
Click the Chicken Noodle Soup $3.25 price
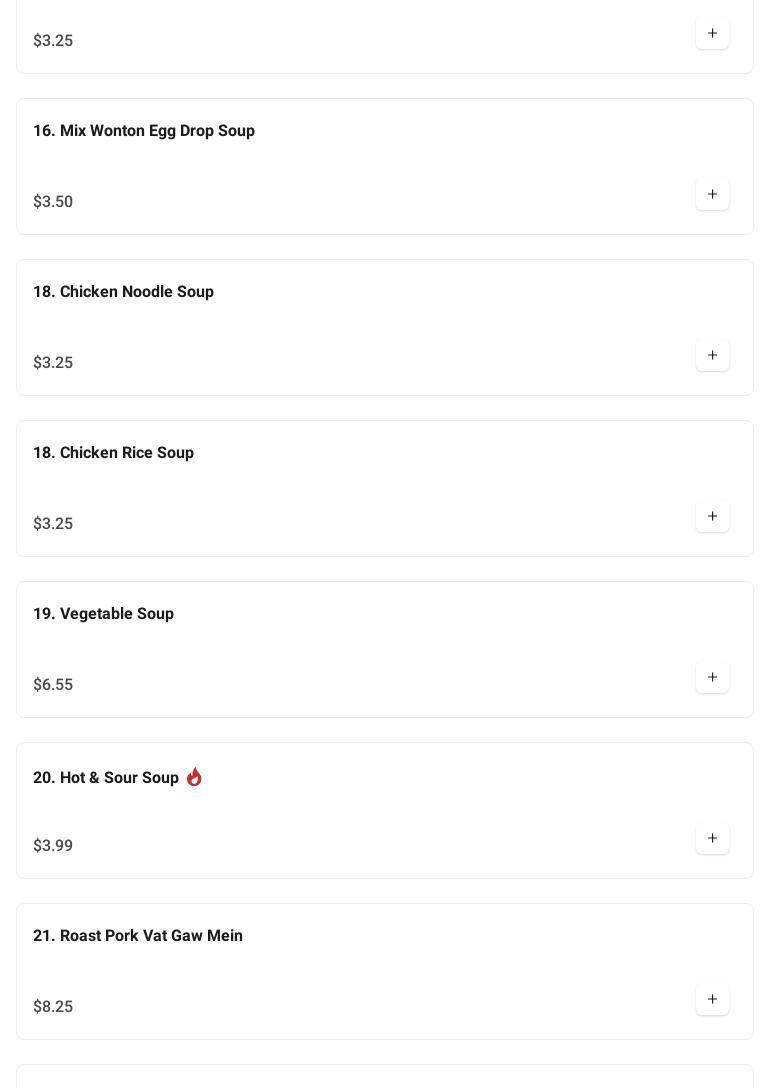[53, 363]
